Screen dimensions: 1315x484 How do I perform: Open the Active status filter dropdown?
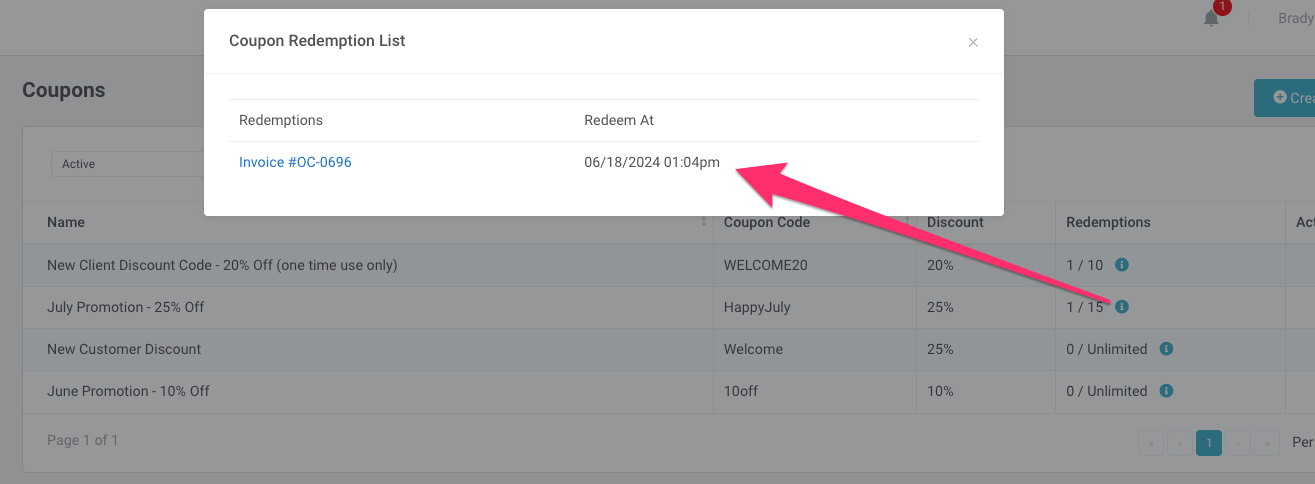(x=128, y=164)
